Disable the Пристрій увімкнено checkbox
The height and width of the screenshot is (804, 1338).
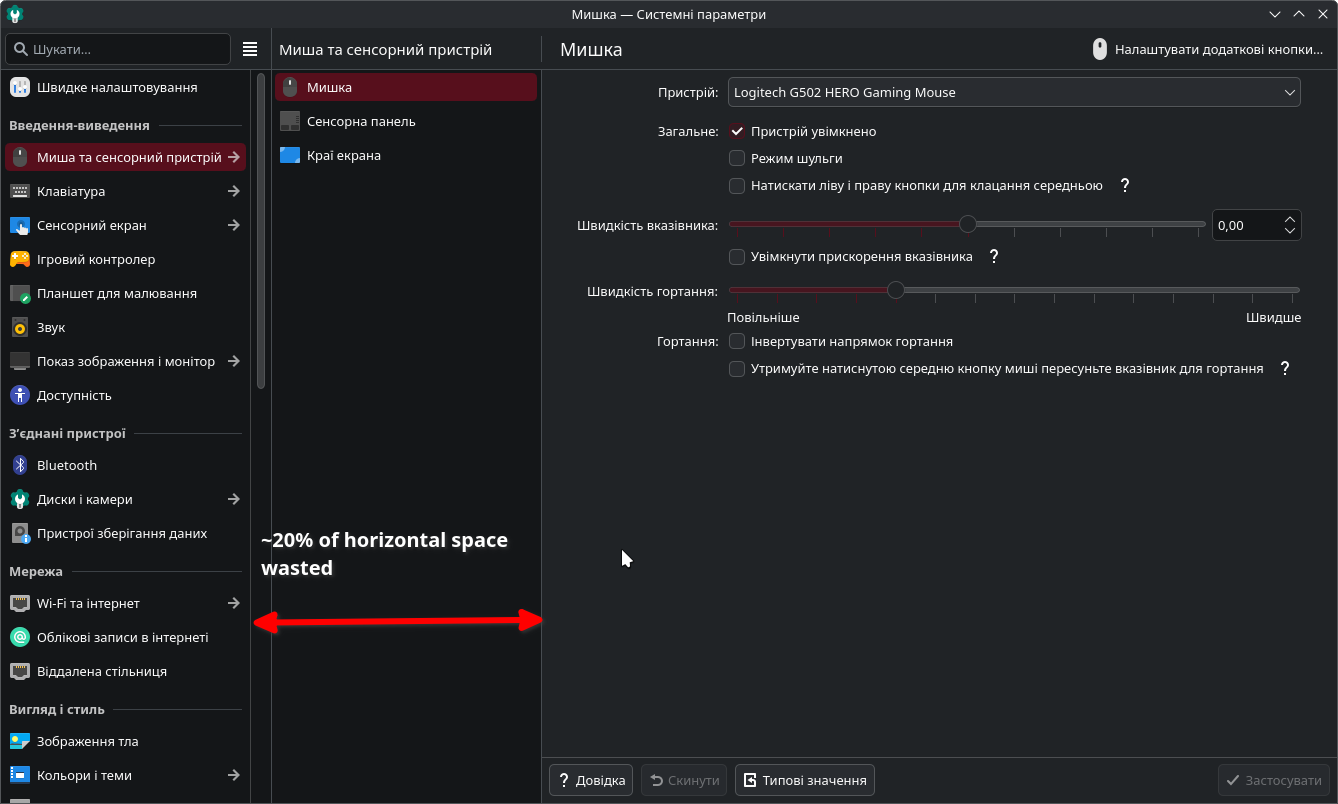737,131
